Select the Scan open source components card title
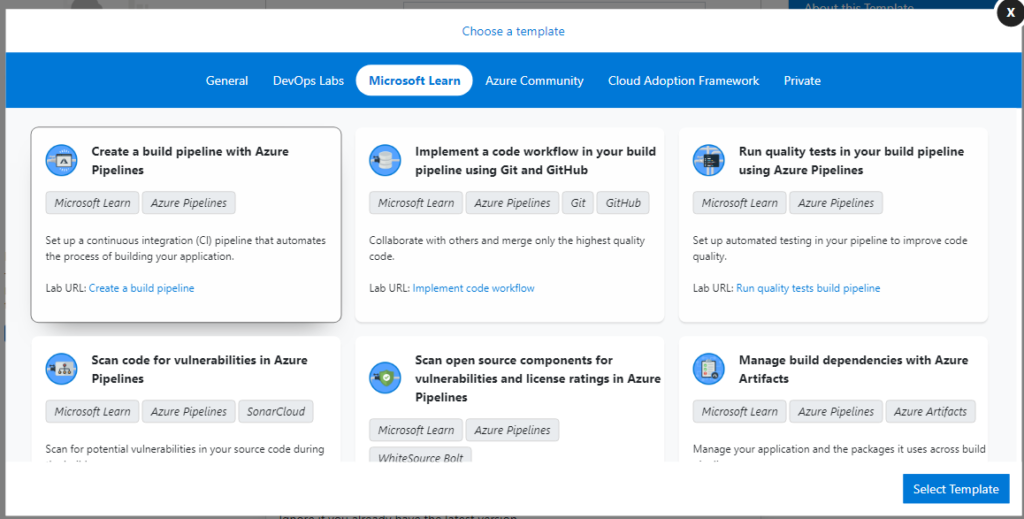The width and height of the screenshot is (1024, 519). point(538,379)
